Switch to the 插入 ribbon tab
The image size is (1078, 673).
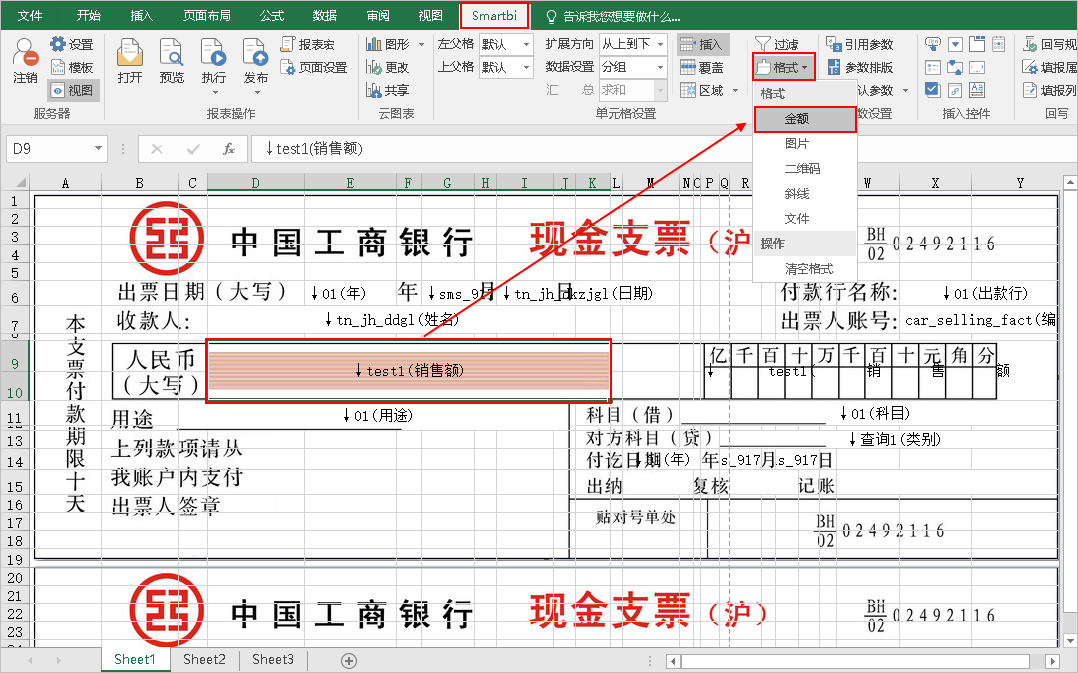[142, 15]
